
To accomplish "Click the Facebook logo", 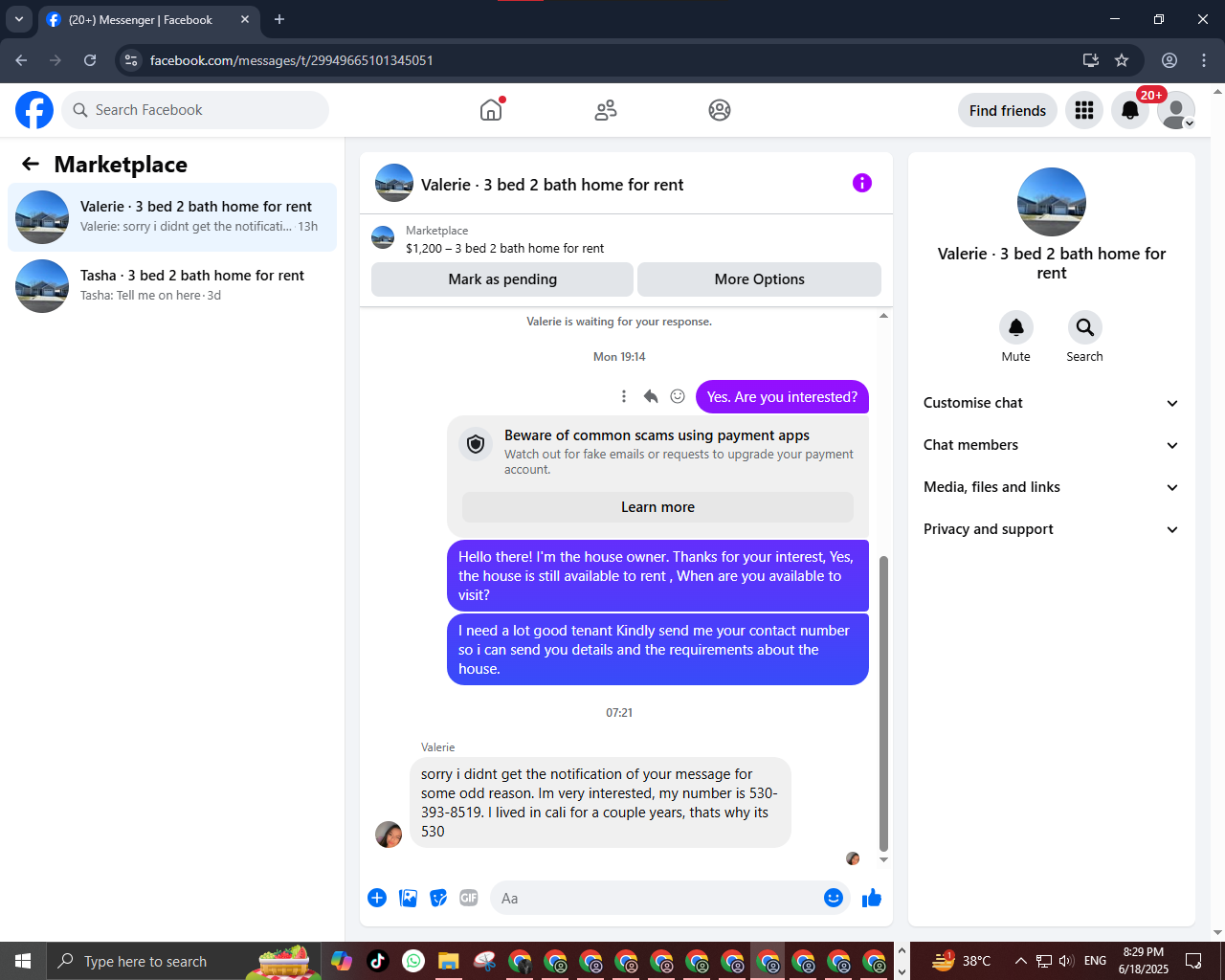I will coord(34,110).
